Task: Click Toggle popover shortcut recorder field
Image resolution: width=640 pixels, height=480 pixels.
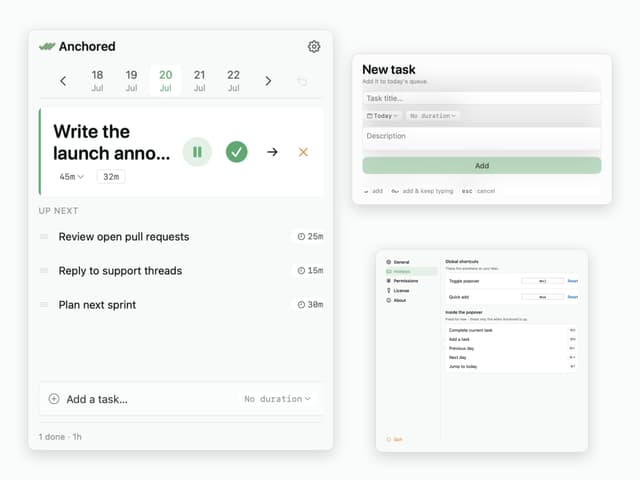Action: (542, 281)
